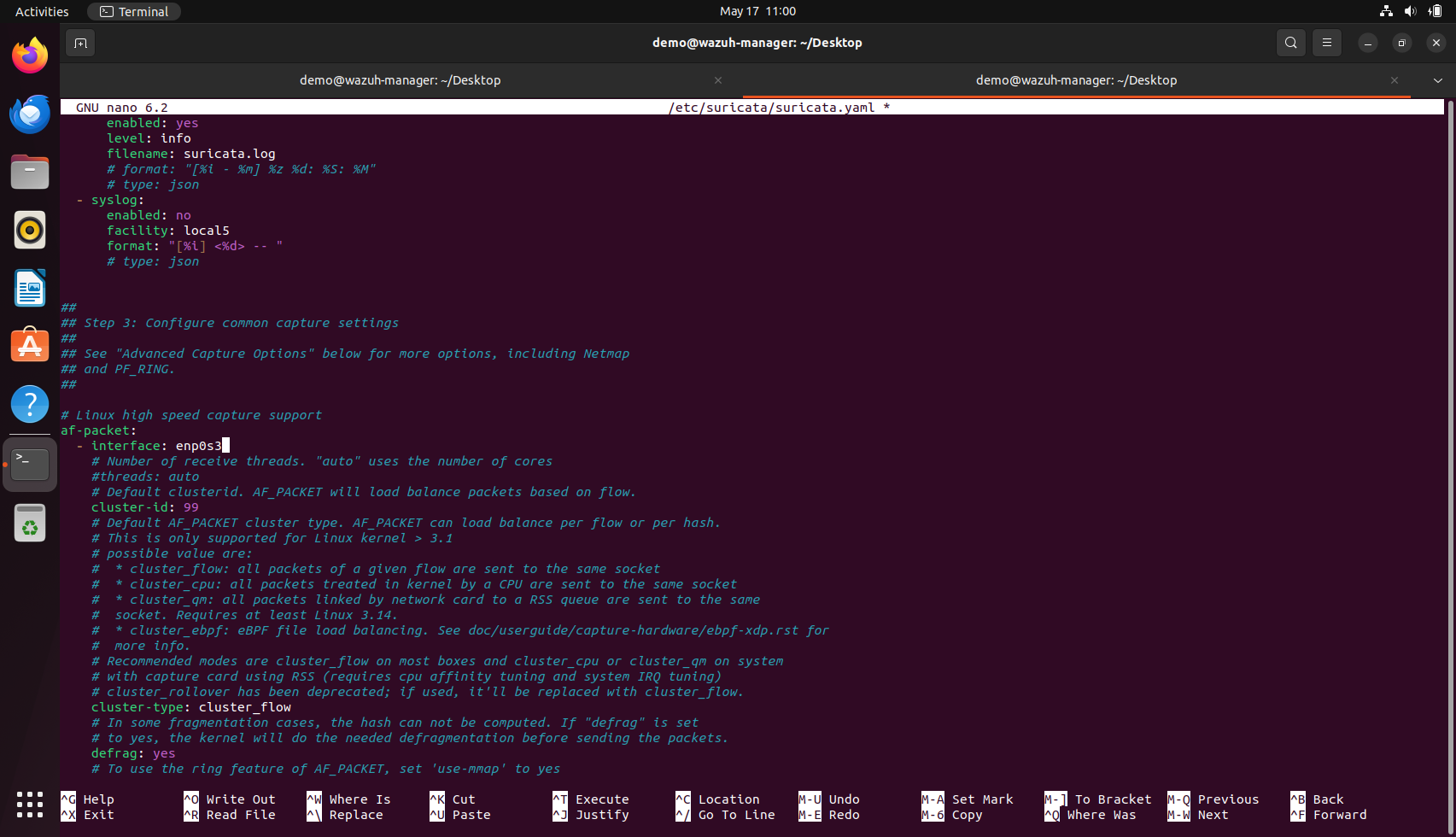Click the terminal search icon
1456x837 pixels.
(1290, 43)
